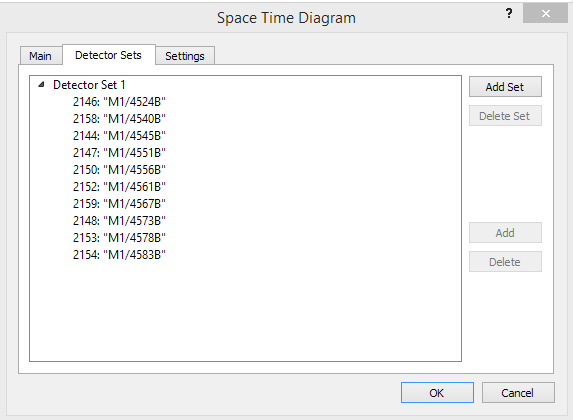The image size is (573, 420).
Task: Select detector 2159 M1/4567B
Action: 119,204
